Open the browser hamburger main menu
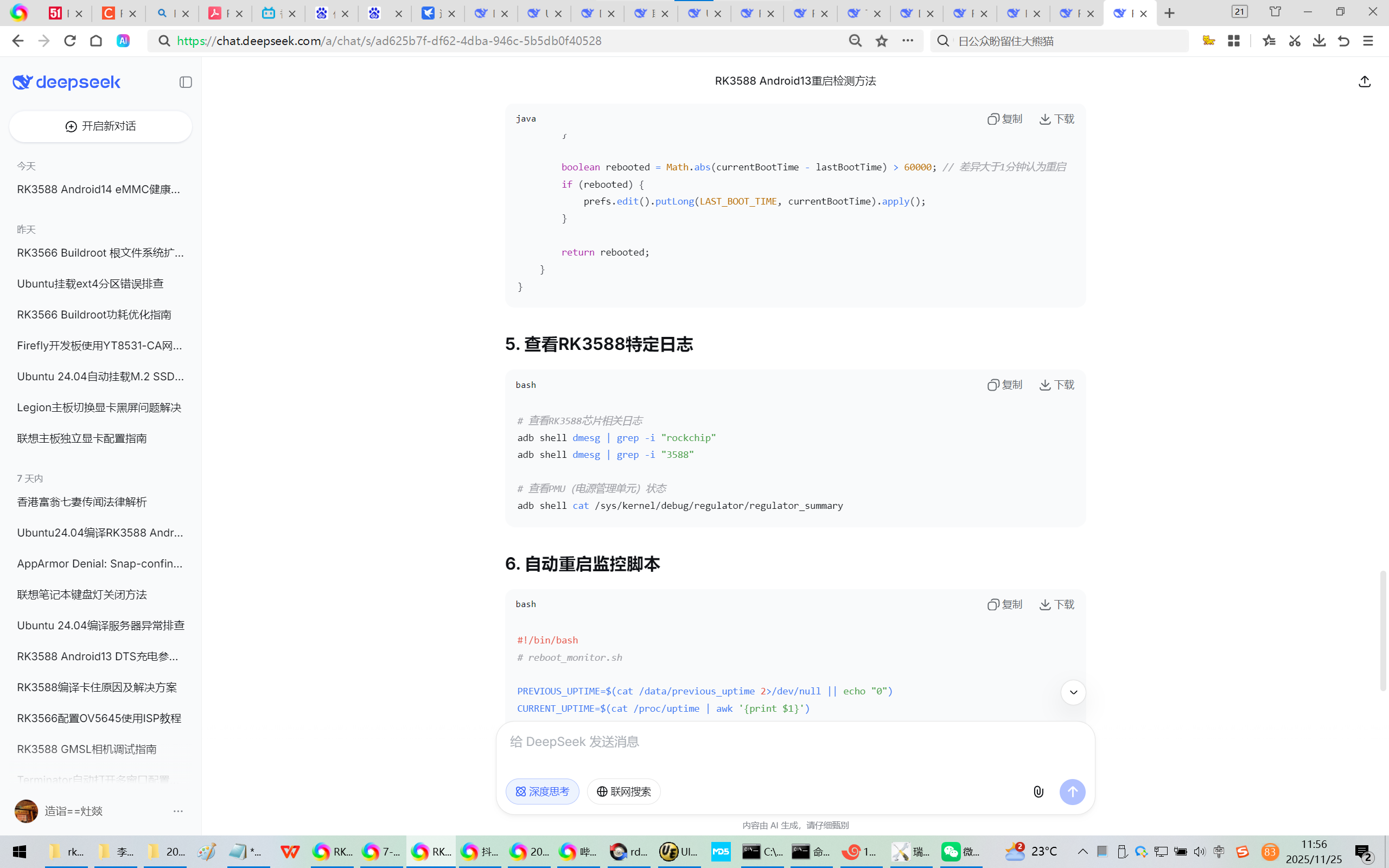1389x868 pixels. coord(1368,41)
